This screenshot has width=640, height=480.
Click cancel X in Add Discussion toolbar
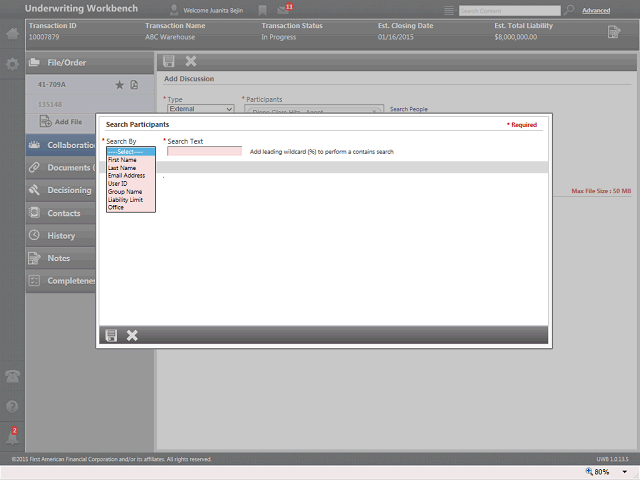click(x=191, y=61)
